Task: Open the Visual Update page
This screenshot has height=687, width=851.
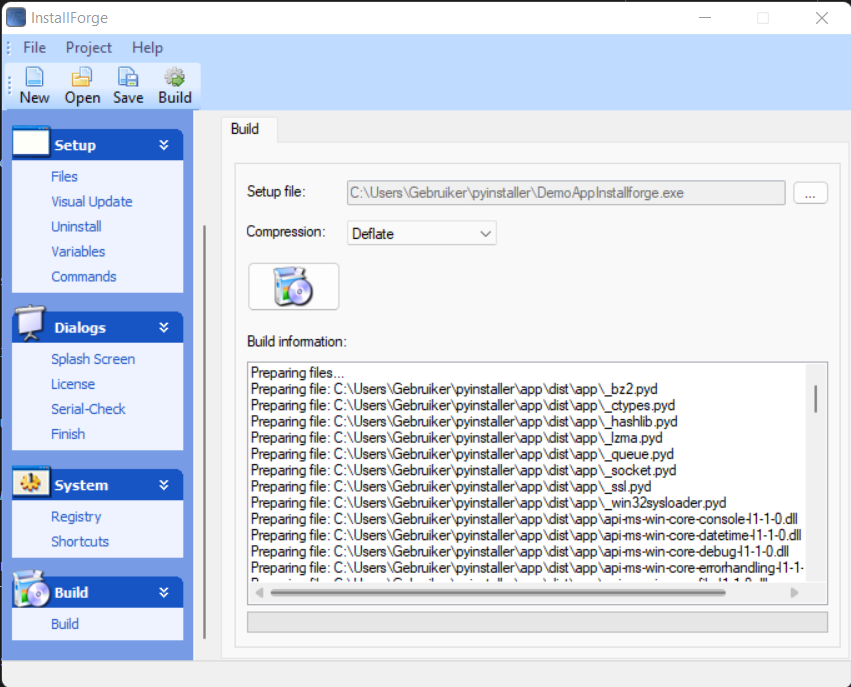Action: [x=92, y=201]
